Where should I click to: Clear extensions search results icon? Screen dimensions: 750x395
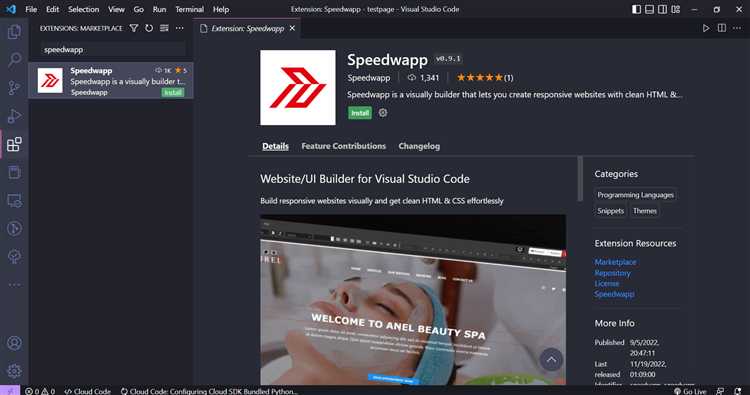pyautogui.click(x=164, y=28)
